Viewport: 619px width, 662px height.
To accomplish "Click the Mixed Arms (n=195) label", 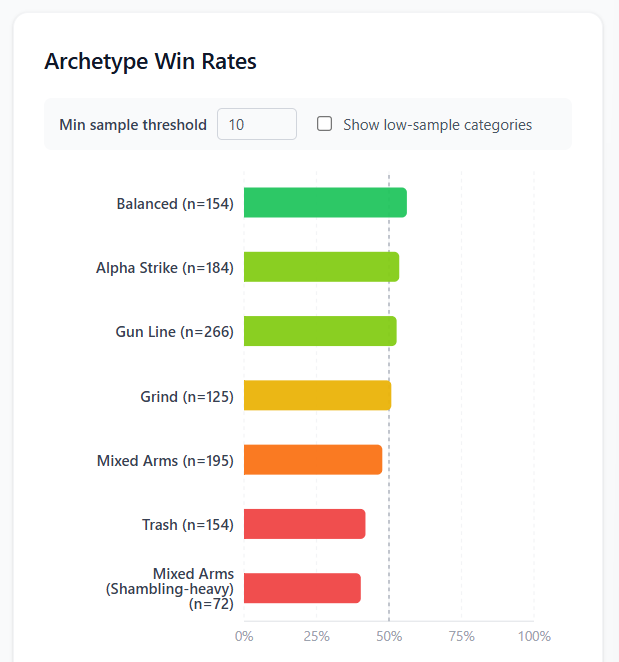I will coord(165,461).
